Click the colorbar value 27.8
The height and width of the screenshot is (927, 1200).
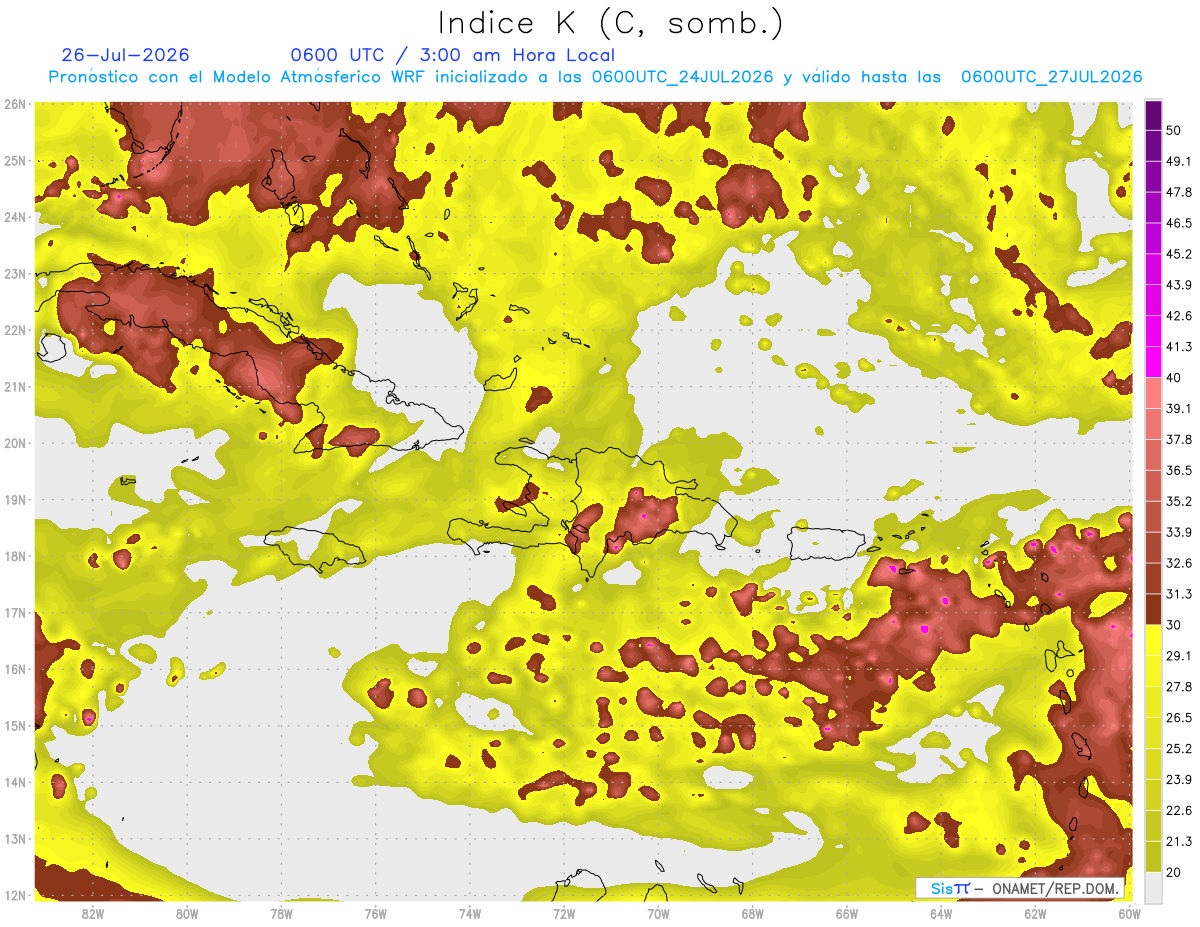click(x=1179, y=686)
